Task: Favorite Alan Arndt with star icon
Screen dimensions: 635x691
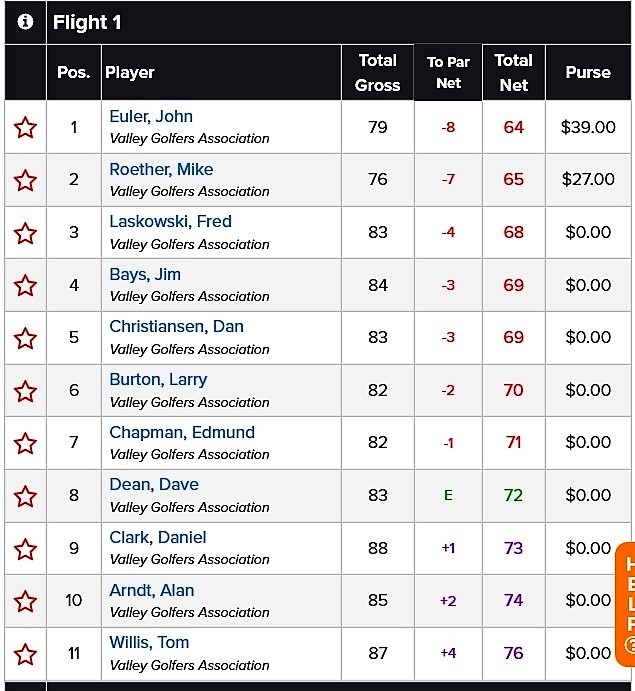Action: (x=25, y=601)
